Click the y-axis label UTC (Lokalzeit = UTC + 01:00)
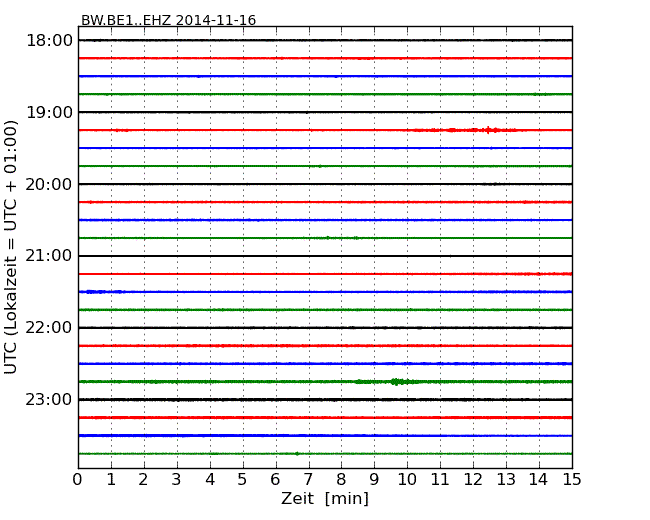The height and width of the screenshot is (520, 650). point(11,247)
